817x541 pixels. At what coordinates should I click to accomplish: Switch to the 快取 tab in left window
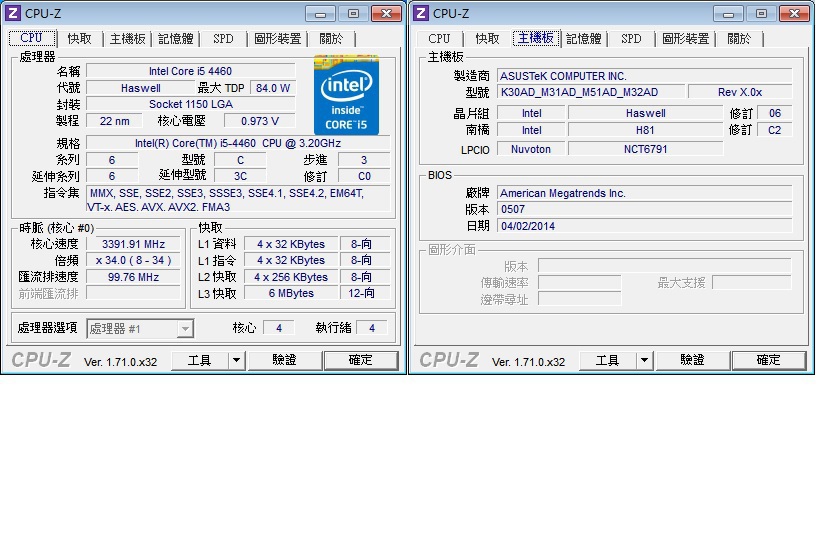[x=80, y=39]
